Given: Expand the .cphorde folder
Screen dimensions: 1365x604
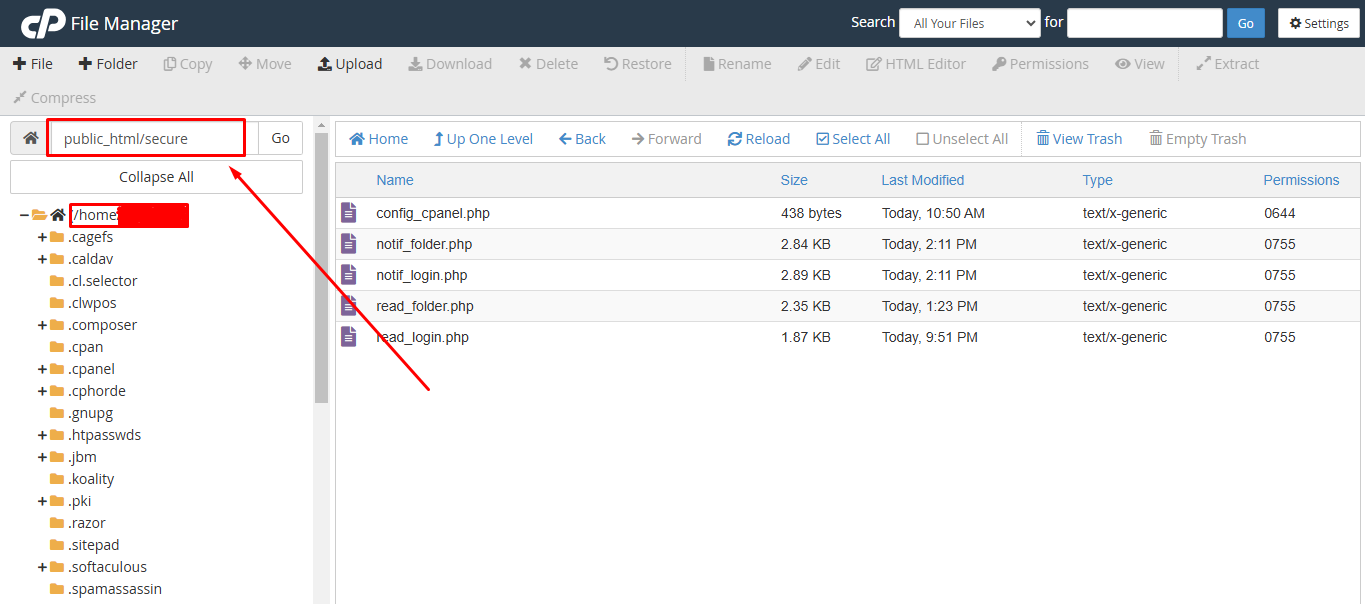Looking at the screenshot, I should coord(42,391).
